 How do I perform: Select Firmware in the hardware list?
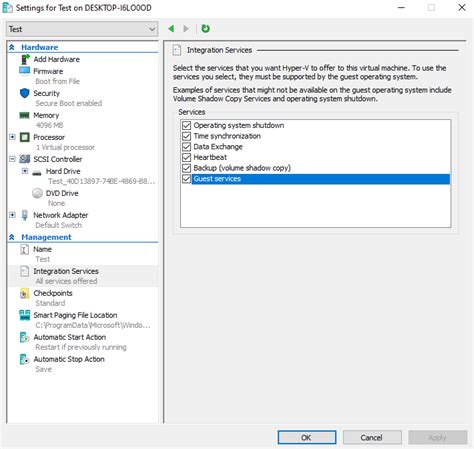coord(48,71)
